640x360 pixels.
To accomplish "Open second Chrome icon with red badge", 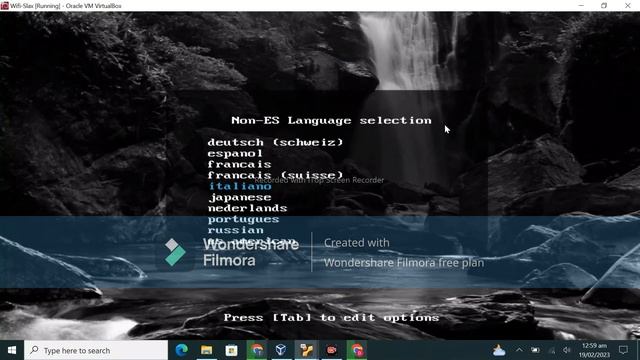I will click(x=357, y=350).
